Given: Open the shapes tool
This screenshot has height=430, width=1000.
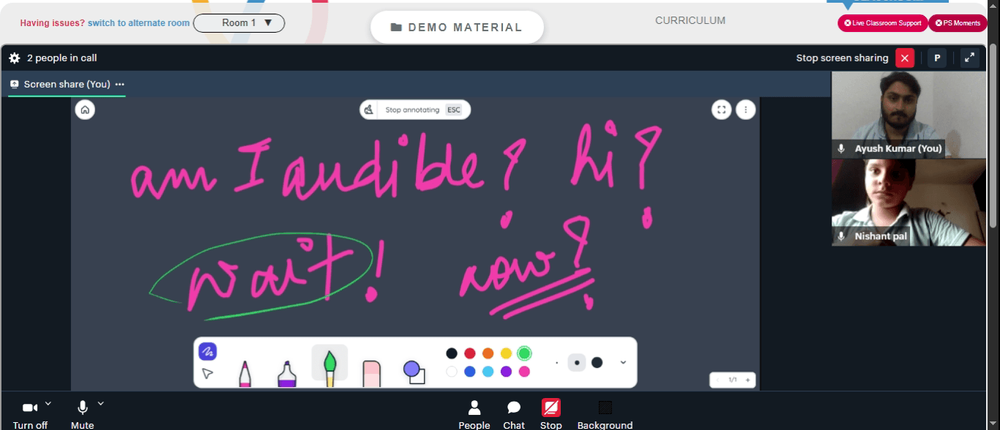Looking at the screenshot, I should click(x=413, y=372).
